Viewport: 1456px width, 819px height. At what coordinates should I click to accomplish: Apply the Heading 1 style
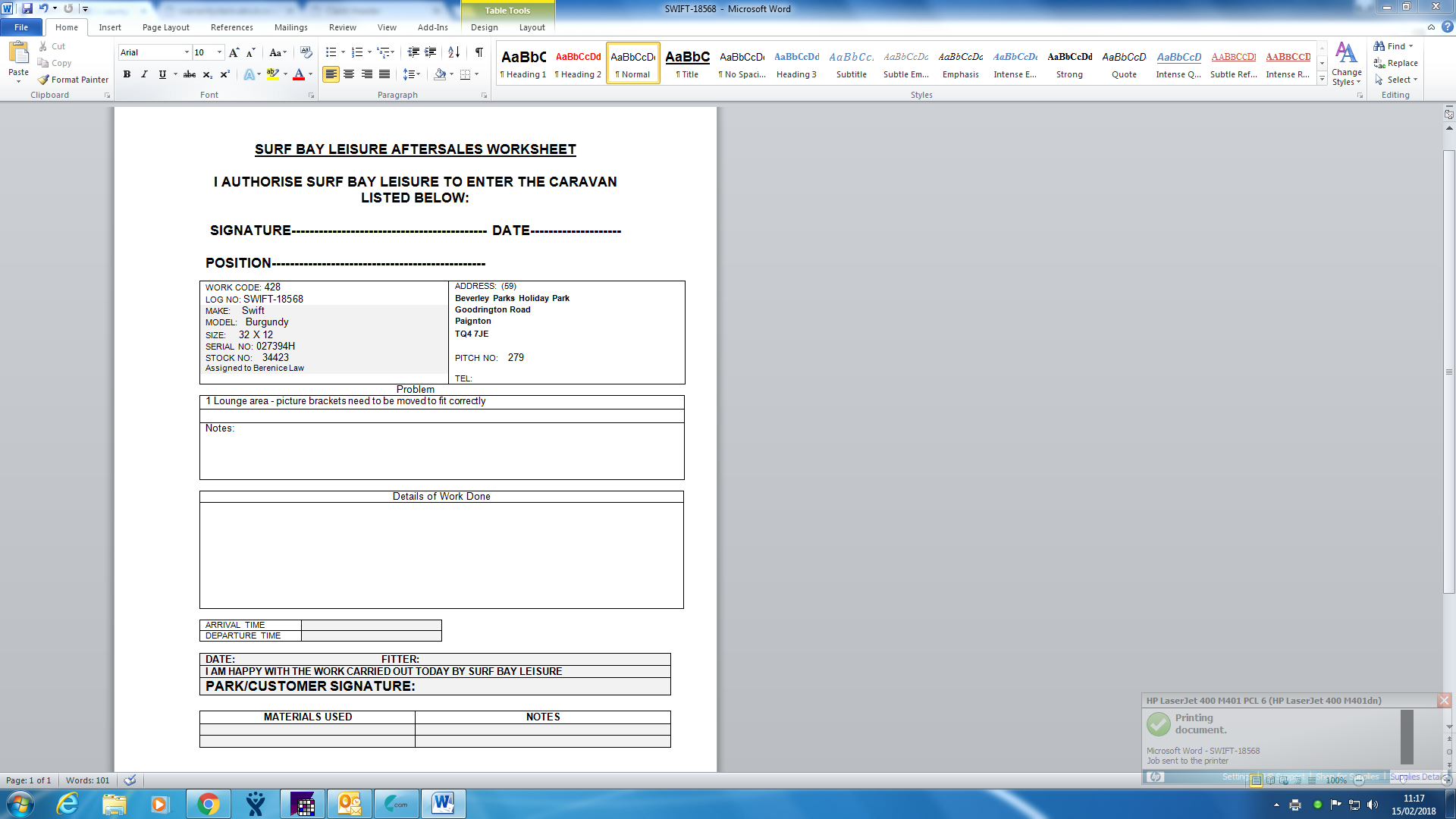point(523,63)
